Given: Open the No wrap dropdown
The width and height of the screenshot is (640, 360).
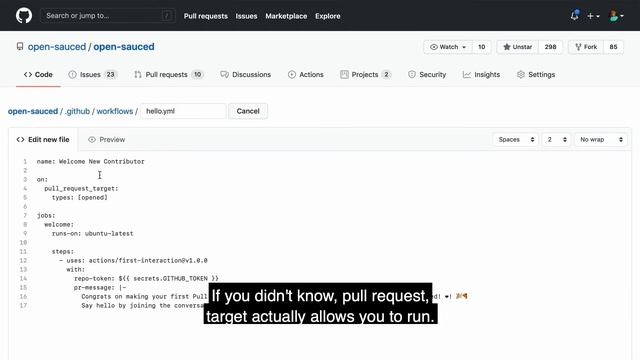Looking at the screenshot, I should pos(600,140).
